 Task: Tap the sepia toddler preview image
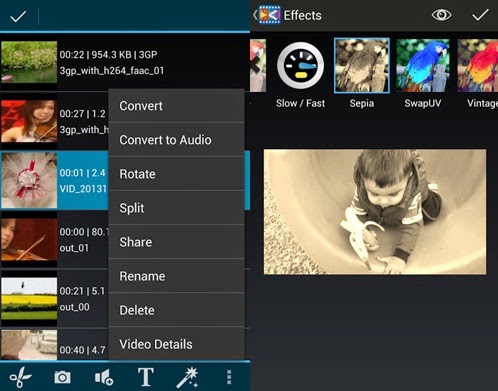pyautogui.click(x=375, y=212)
